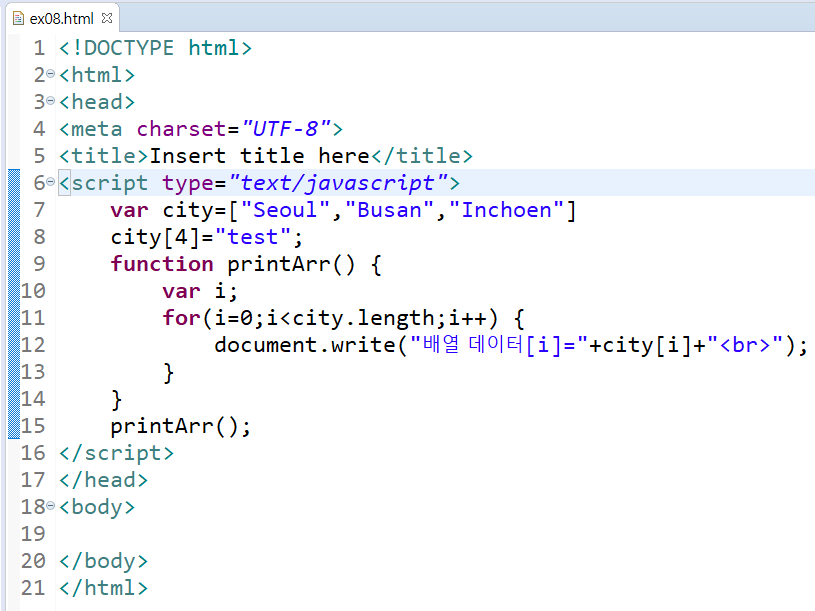
Task: Click the printArr(); call on line 15
Action: 180,427
